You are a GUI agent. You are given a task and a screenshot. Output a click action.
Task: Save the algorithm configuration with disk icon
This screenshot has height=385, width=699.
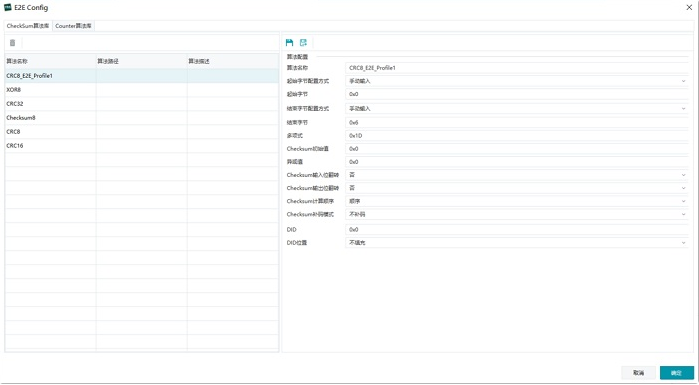[289, 43]
